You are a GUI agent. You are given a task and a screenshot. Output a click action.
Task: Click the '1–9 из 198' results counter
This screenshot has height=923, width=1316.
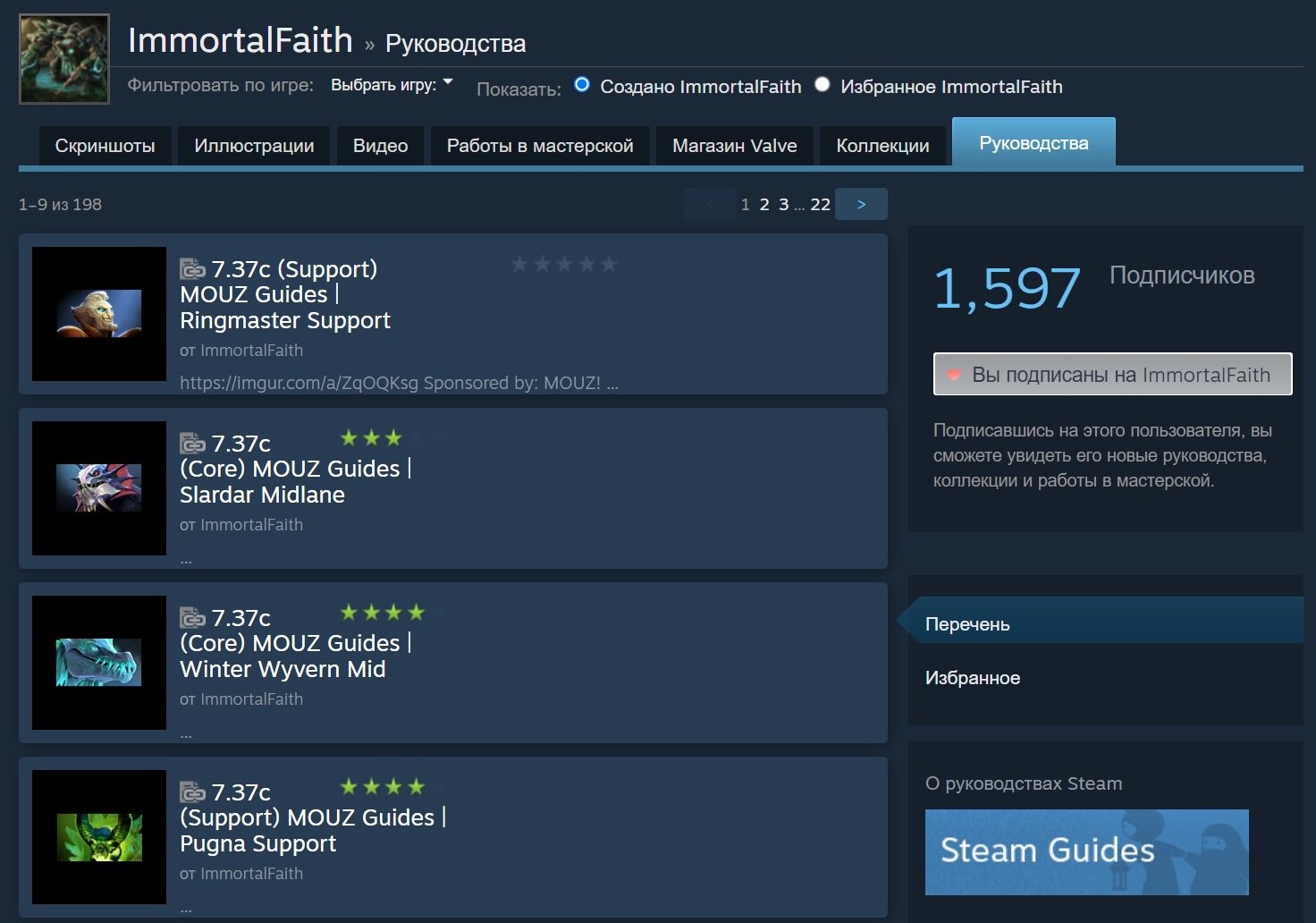point(60,204)
